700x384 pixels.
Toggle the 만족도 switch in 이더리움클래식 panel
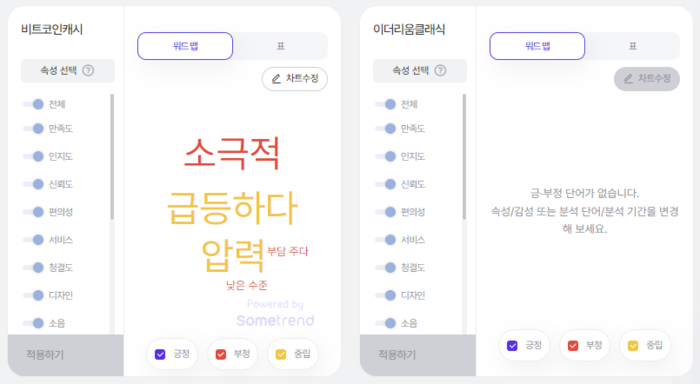tap(386, 129)
